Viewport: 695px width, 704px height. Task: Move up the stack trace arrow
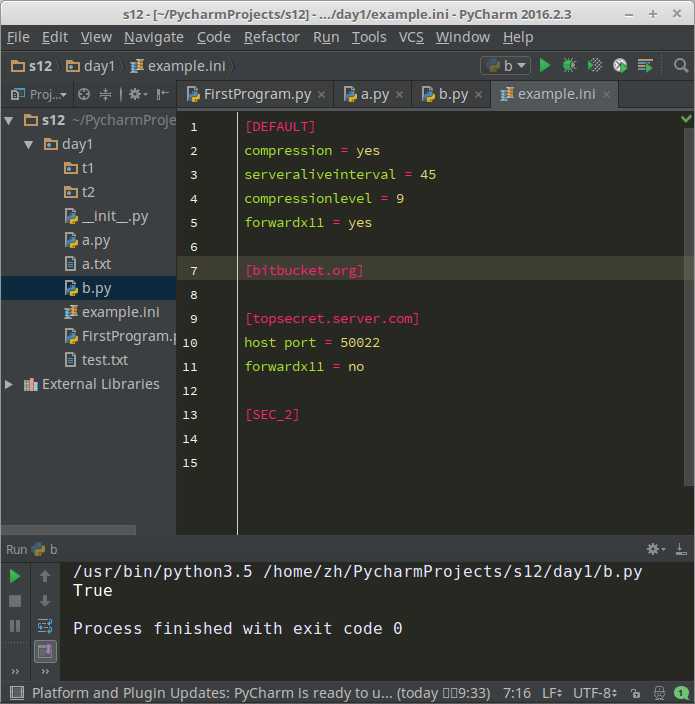coord(45,576)
